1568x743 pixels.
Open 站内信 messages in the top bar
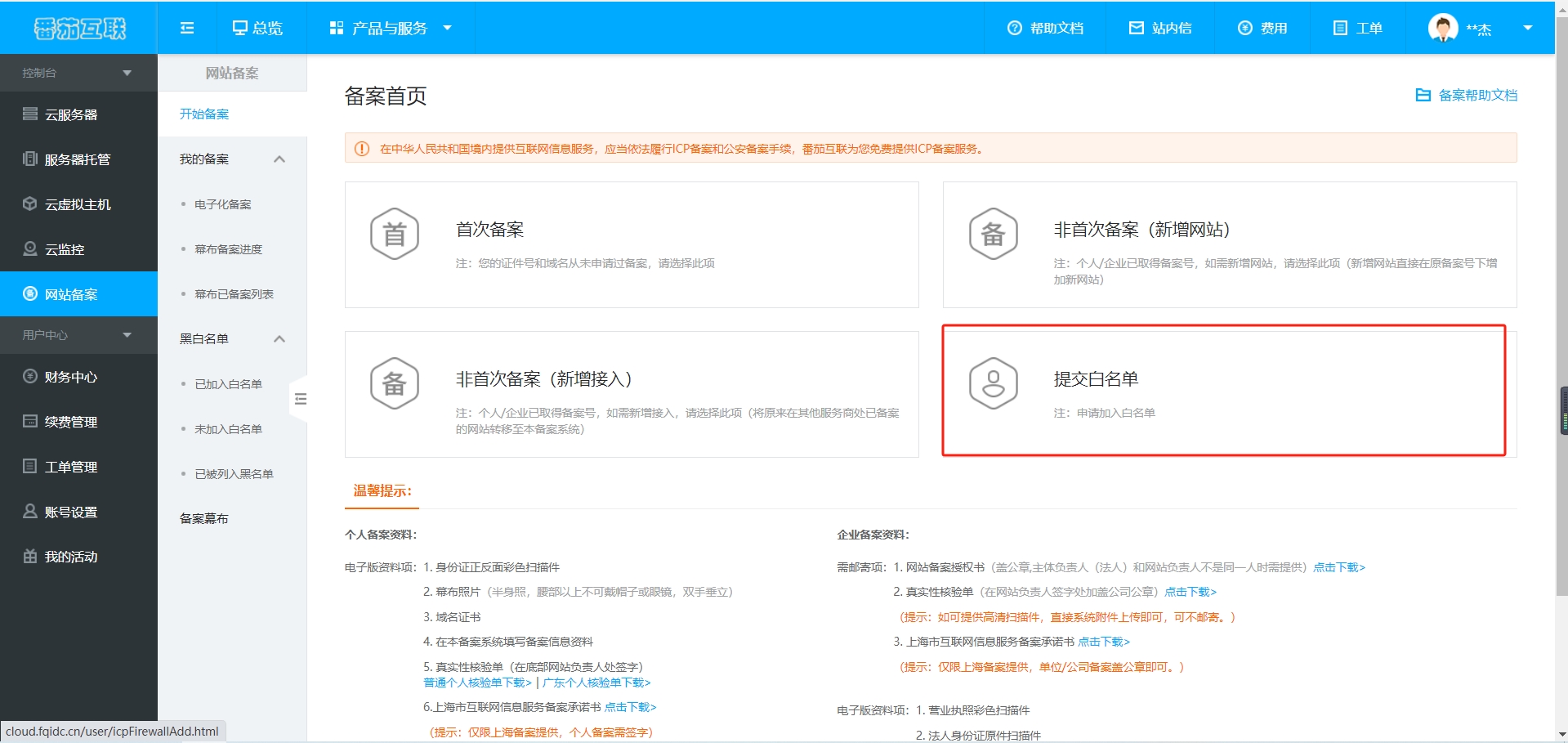(1161, 27)
